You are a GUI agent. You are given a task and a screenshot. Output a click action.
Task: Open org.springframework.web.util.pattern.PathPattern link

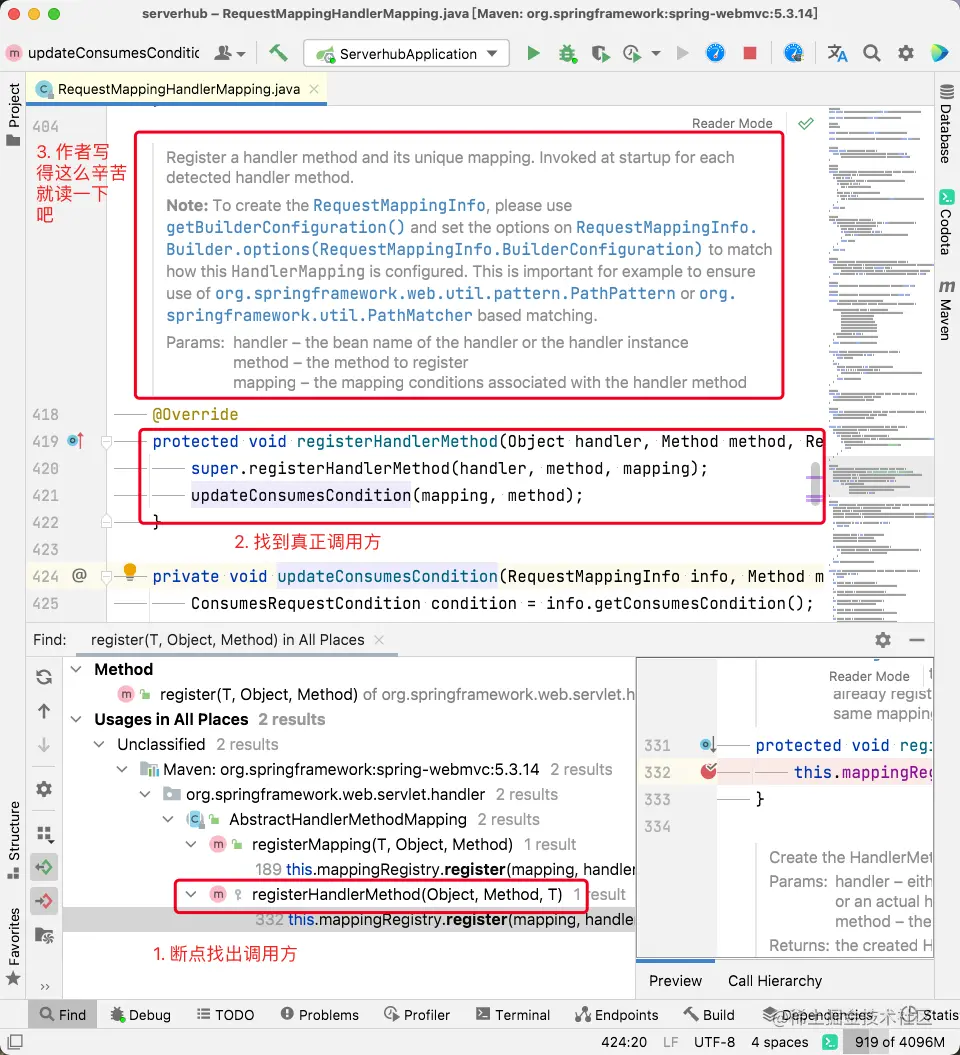[x=445, y=293]
